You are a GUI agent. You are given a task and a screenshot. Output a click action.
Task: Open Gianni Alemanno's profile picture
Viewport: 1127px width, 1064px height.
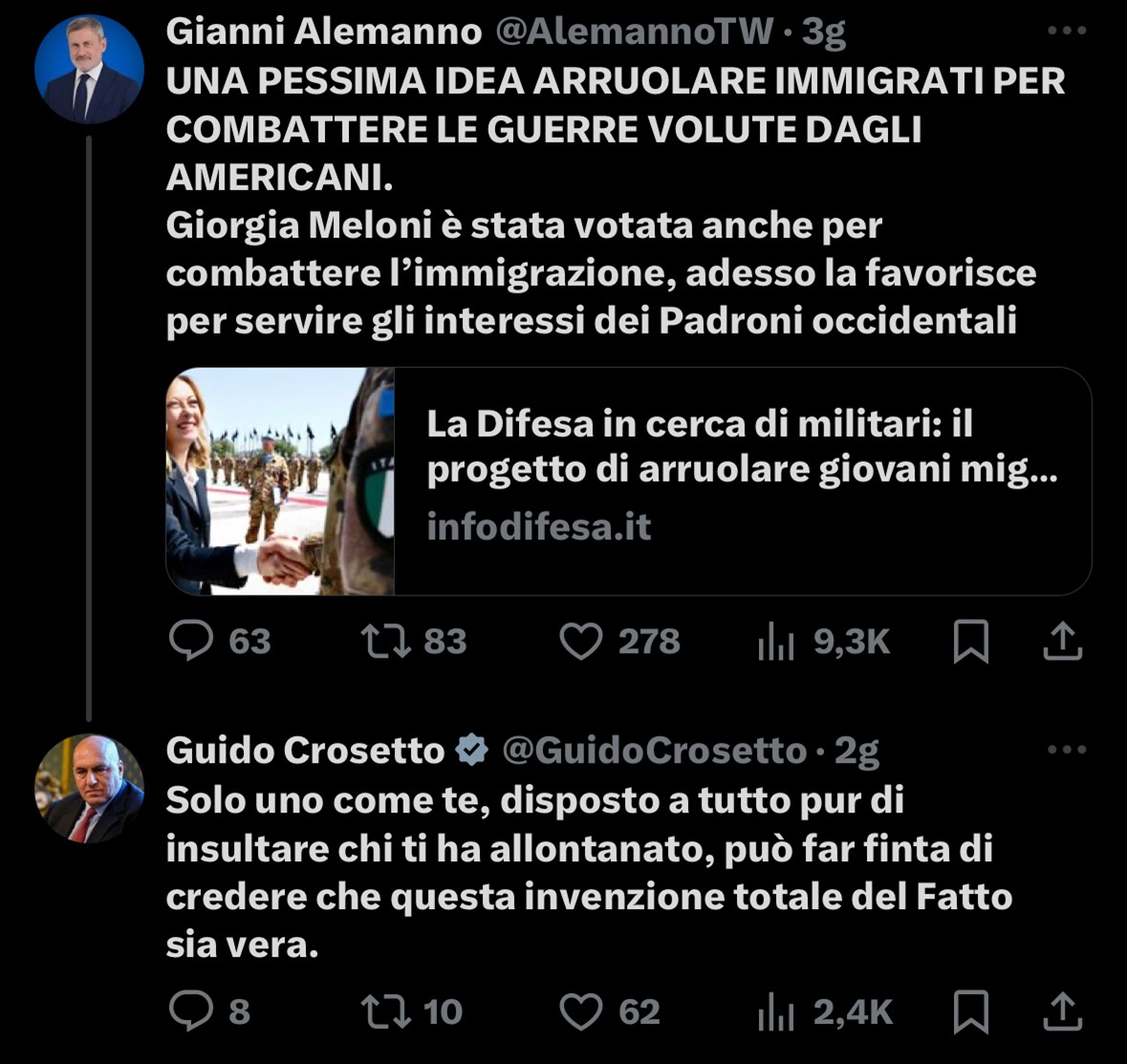(x=89, y=69)
